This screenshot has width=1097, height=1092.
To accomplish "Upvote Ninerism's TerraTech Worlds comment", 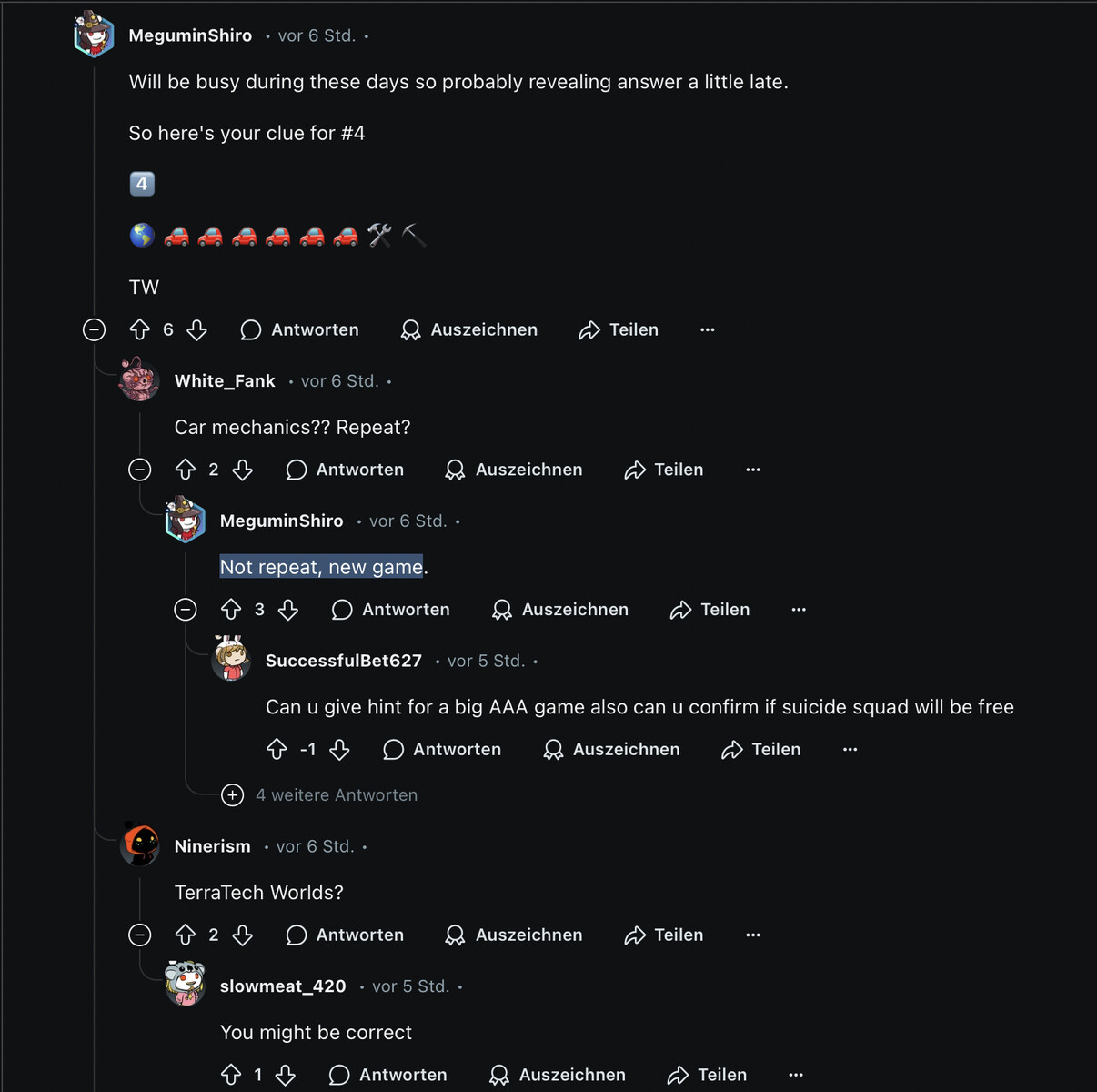I will (x=186, y=935).
